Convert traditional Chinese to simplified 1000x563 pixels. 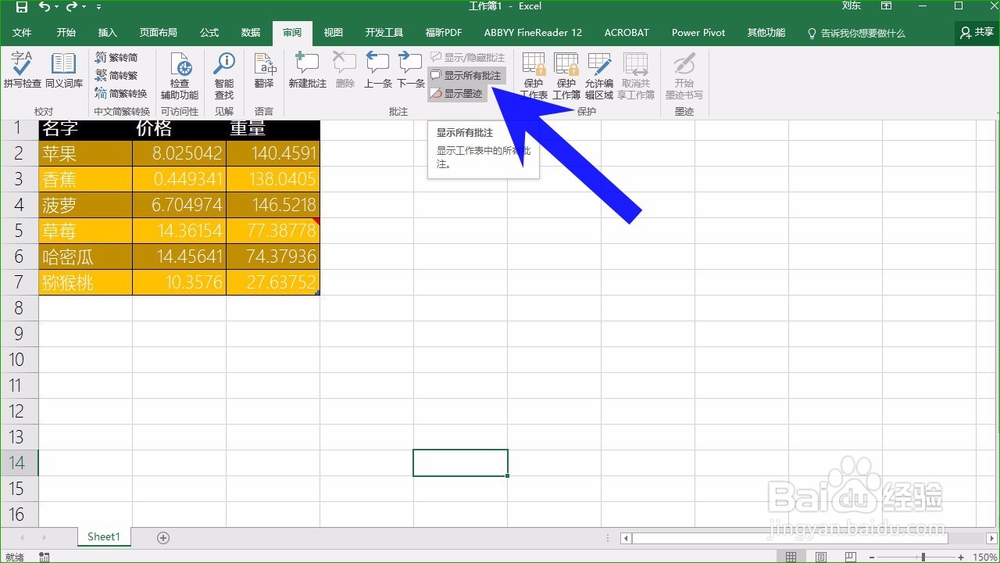coord(116,57)
